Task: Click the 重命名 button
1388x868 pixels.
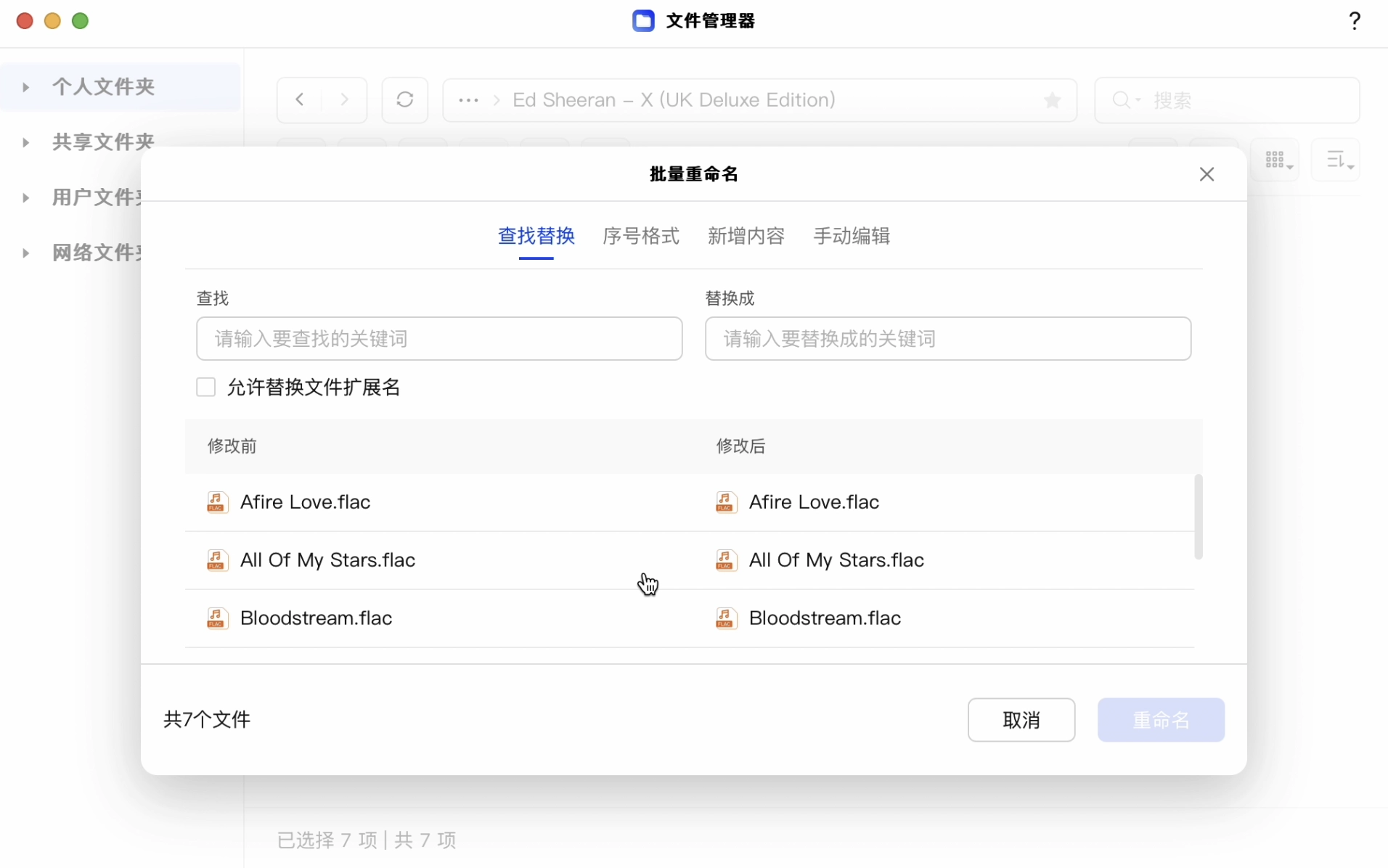Action: click(x=1160, y=720)
